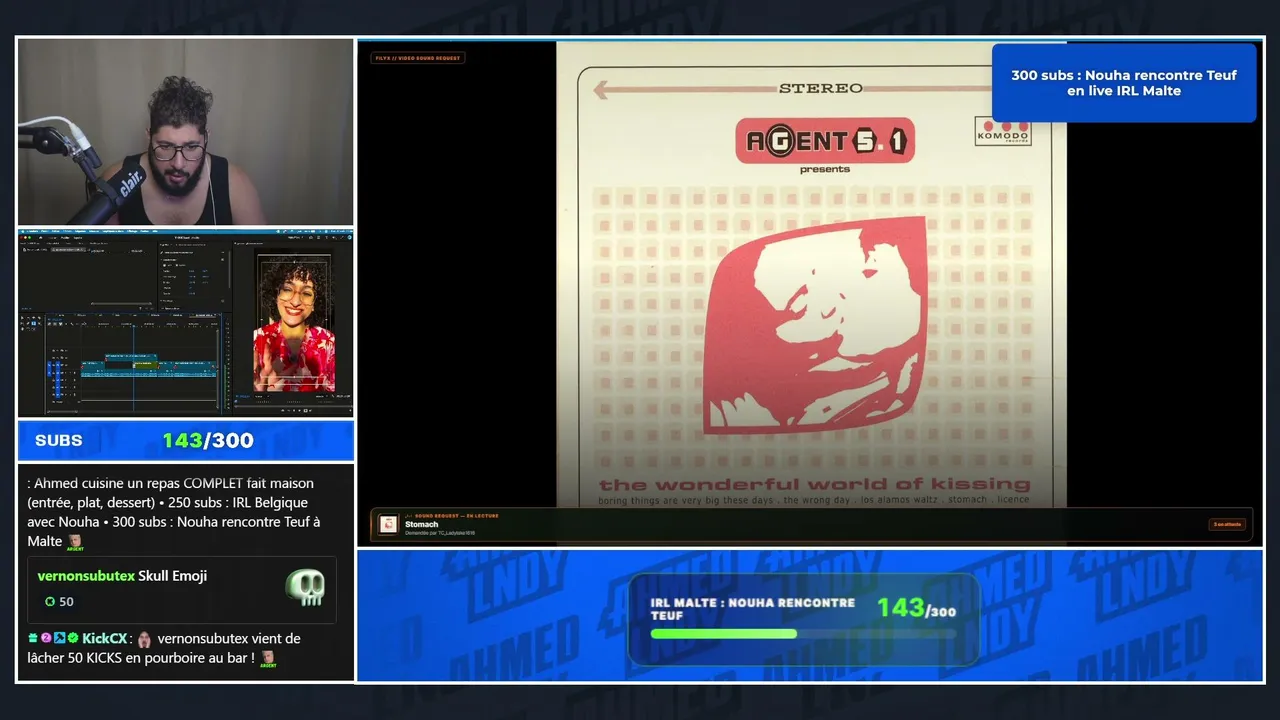1280x720 pixels.
Task: Click the 'STEREO' text on the album cover
Action: (x=820, y=88)
